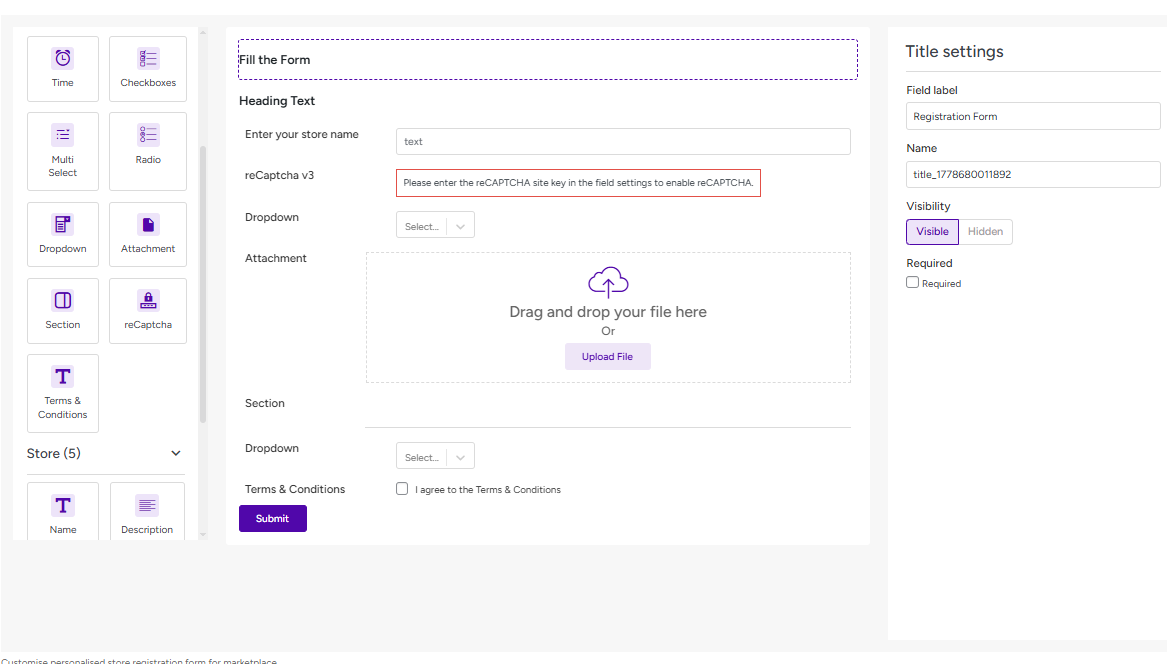Select the store Name field icon
This screenshot has width=1167, height=664.
[63, 505]
